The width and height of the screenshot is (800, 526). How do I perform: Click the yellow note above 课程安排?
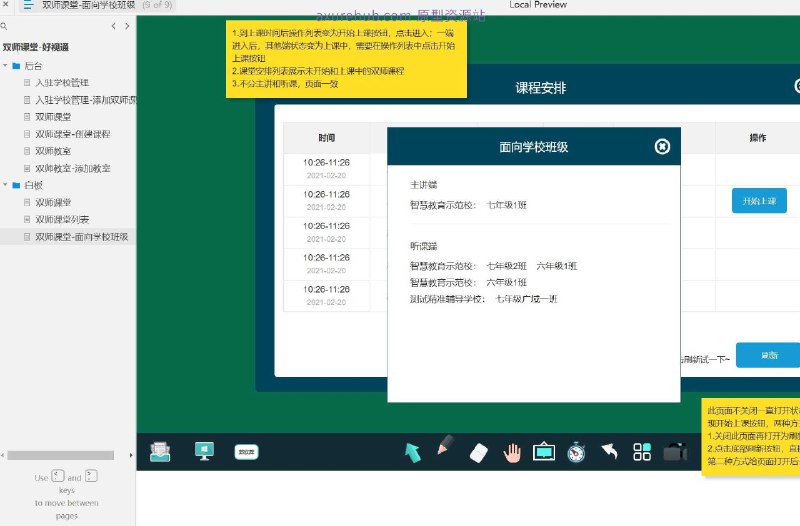tap(346, 59)
